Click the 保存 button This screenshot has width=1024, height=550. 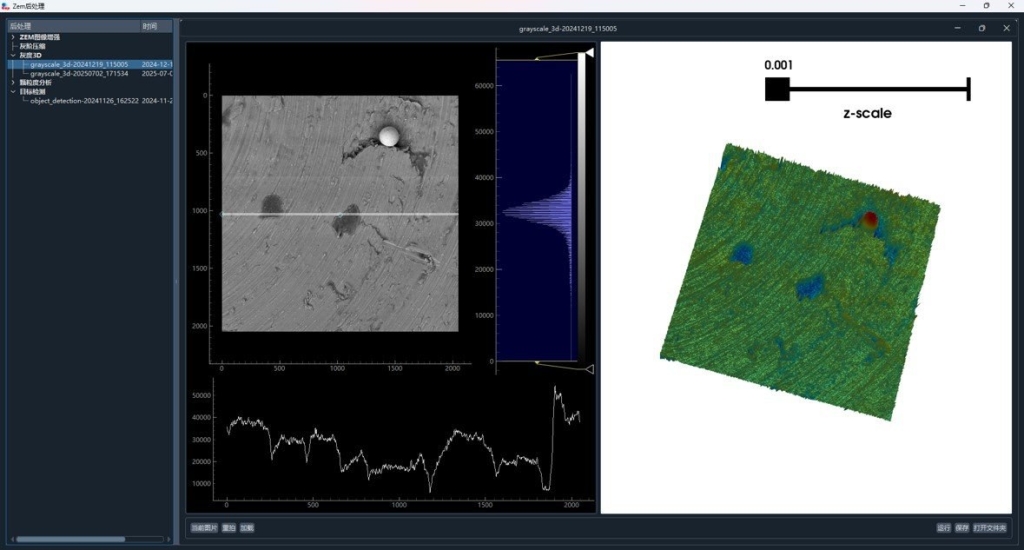pyautogui.click(x=961, y=527)
